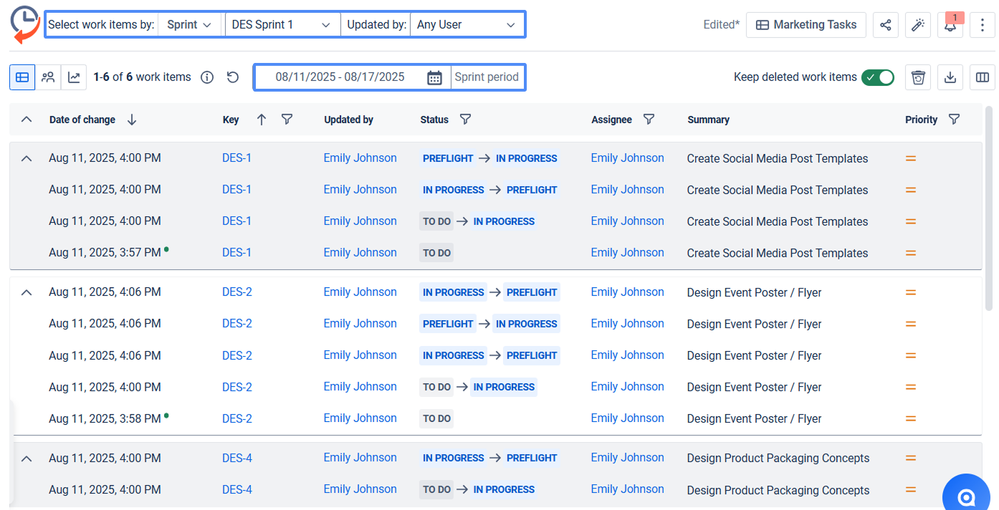This screenshot has height=510, width=999.
Task: Click Aug 11, 2025, 3:58 PM date cell
Action: (104, 418)
